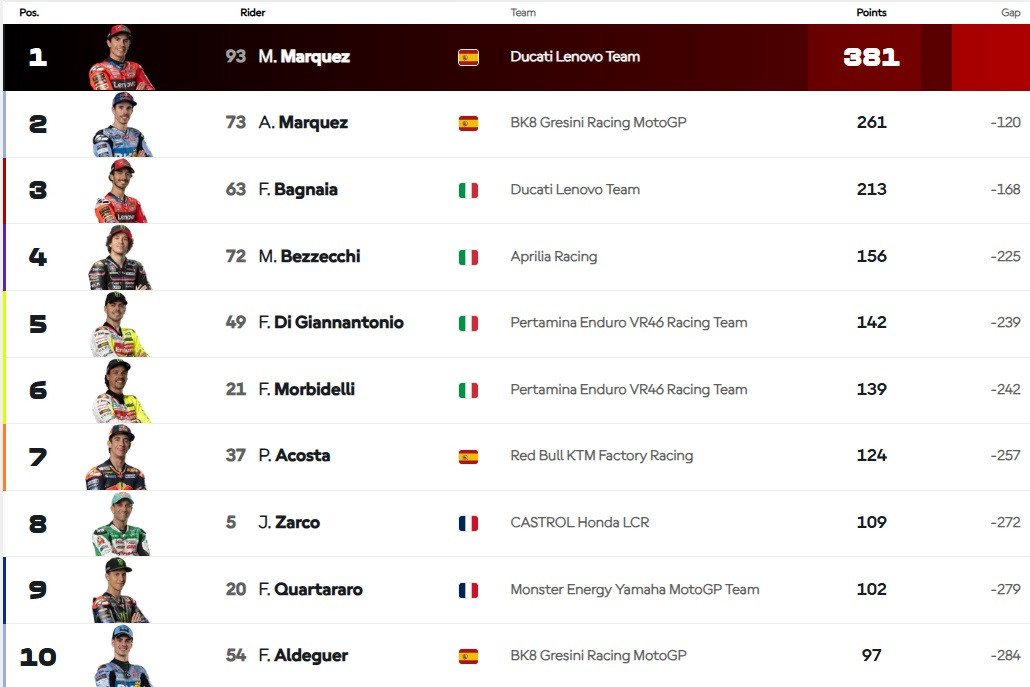Open Red Bull KTM Factory Racing team
This screenshot has height=687, width=1030.
(601, 456)
